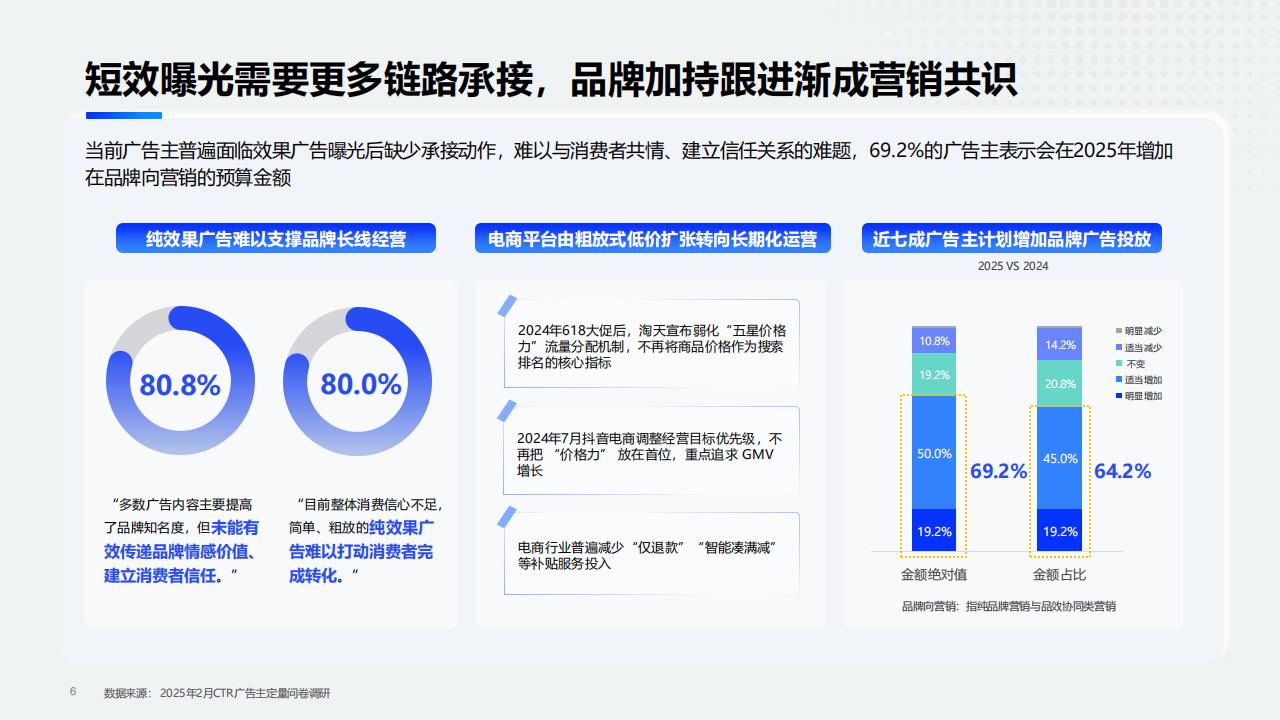
Task: Click the 45.0% segment in 金额占比 bar
Action: coord(1060,458)
